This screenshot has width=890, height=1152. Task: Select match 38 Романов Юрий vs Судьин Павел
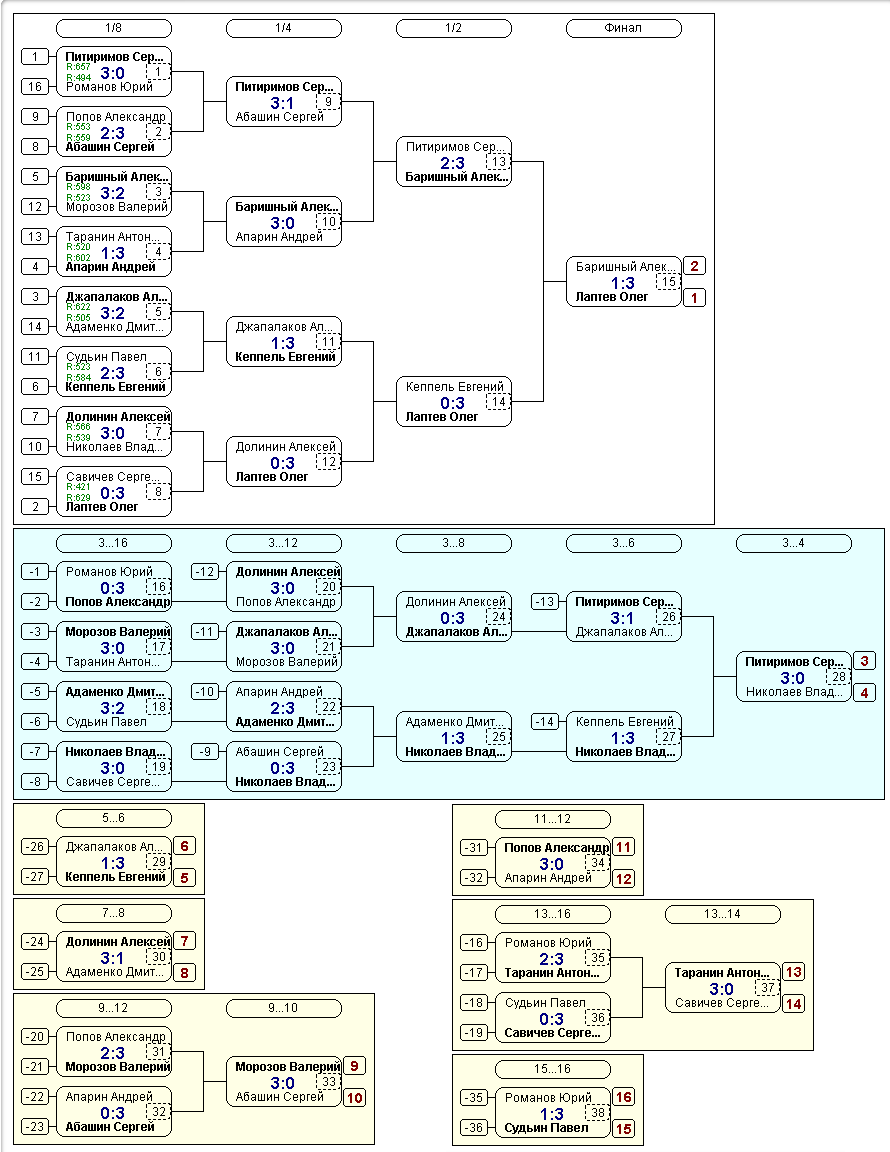coord(553,1112)
